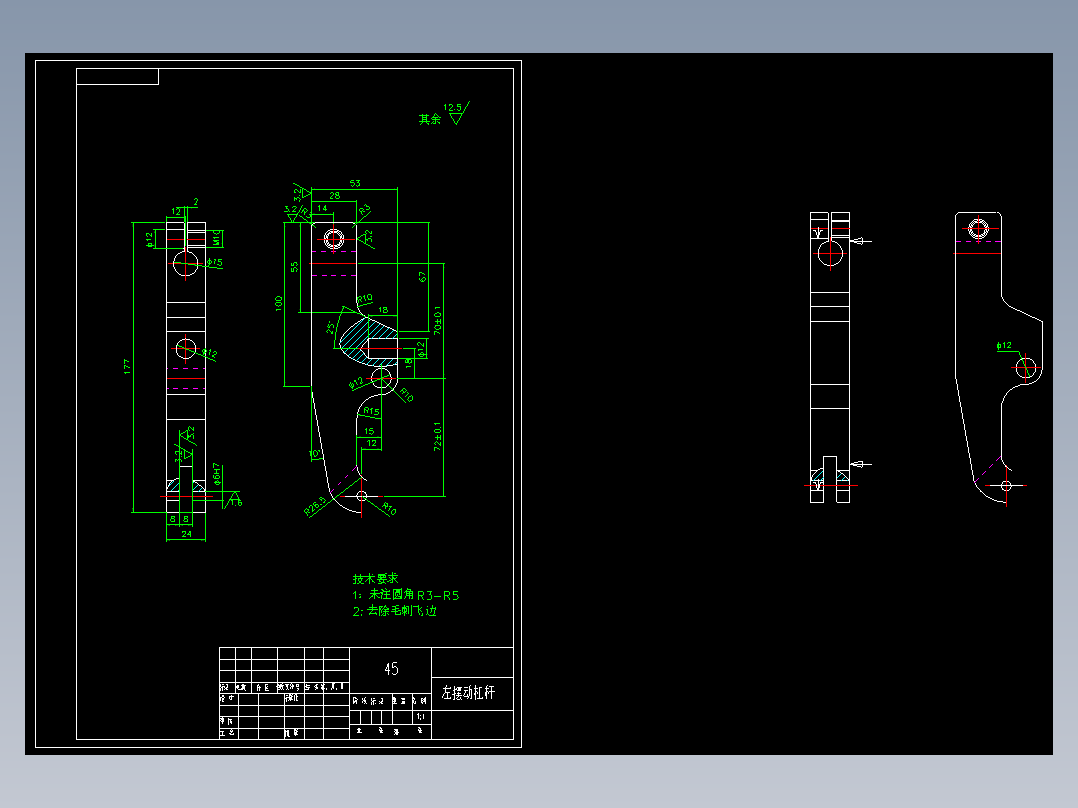Pick the φ15 hole diameter label

pyautogui.click(x=214, y=263)
